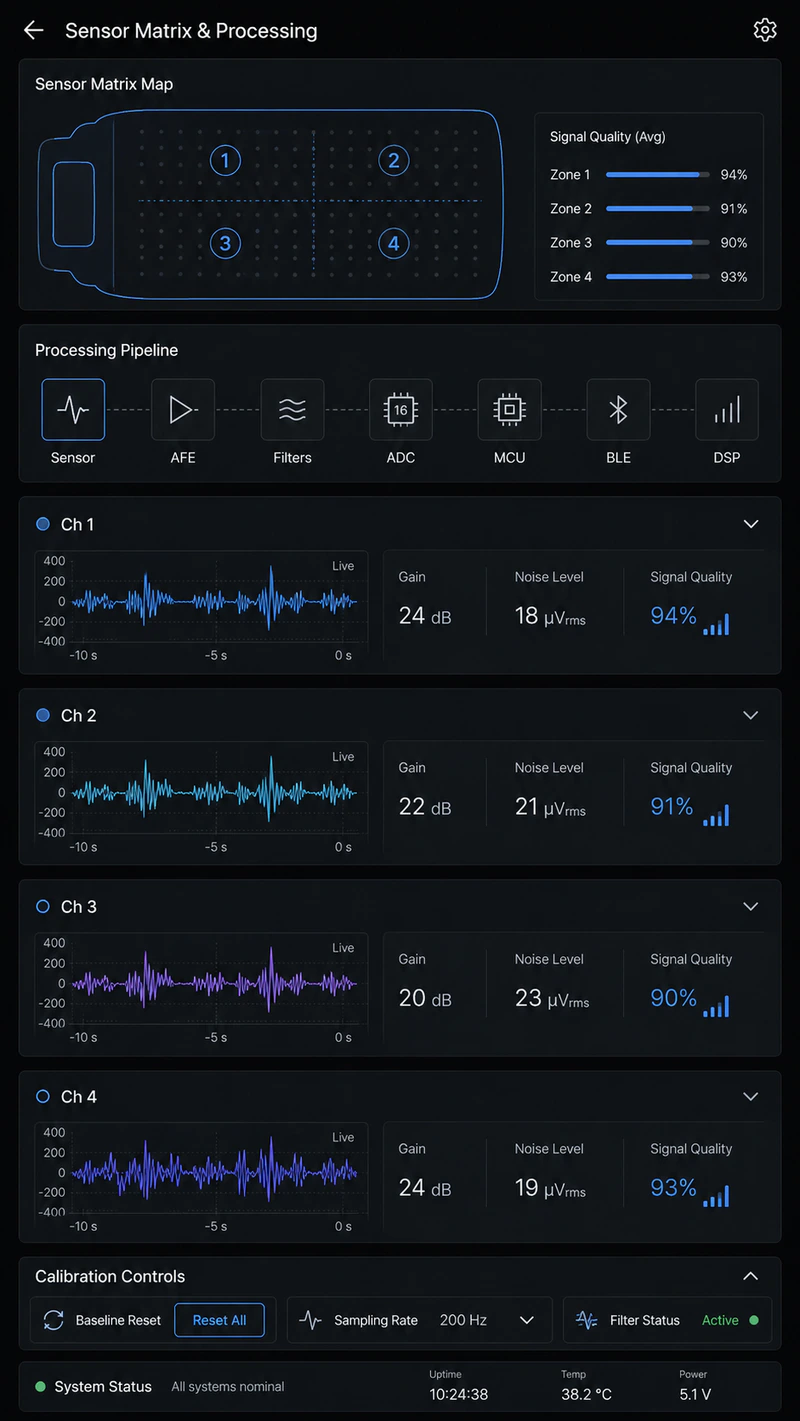This screenshot has width=800, height=1421.
Task: Click the Uptime value 10:24:38
Action: (x=458, y=1394)
